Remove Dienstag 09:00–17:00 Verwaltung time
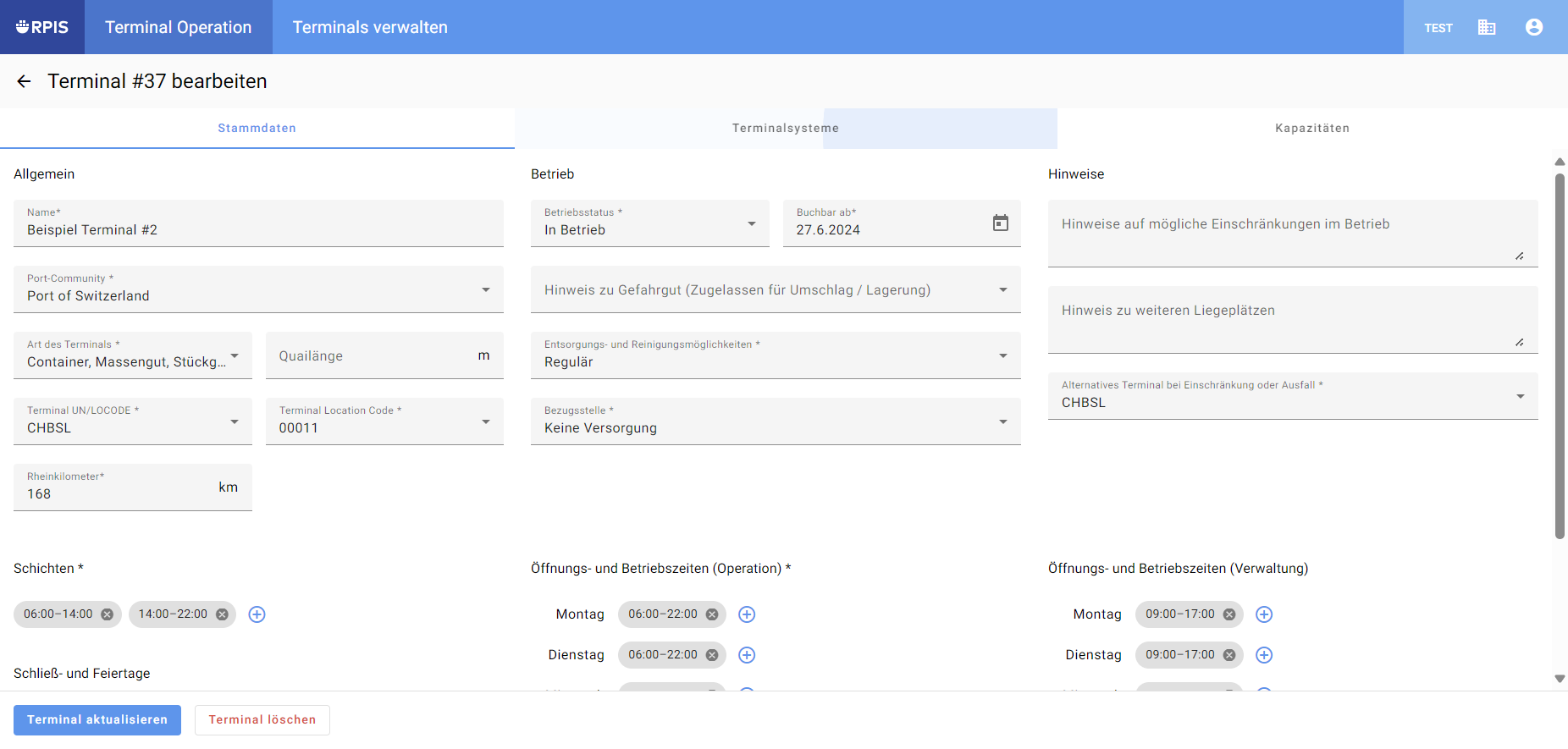This screenshot has width=1568, height=749. tap(1229, 655)
